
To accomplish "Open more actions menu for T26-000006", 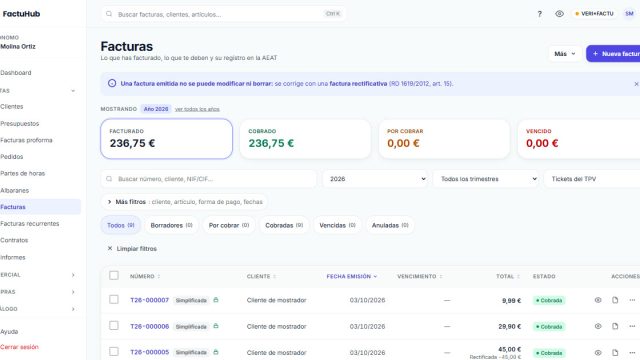I will 632,326.
